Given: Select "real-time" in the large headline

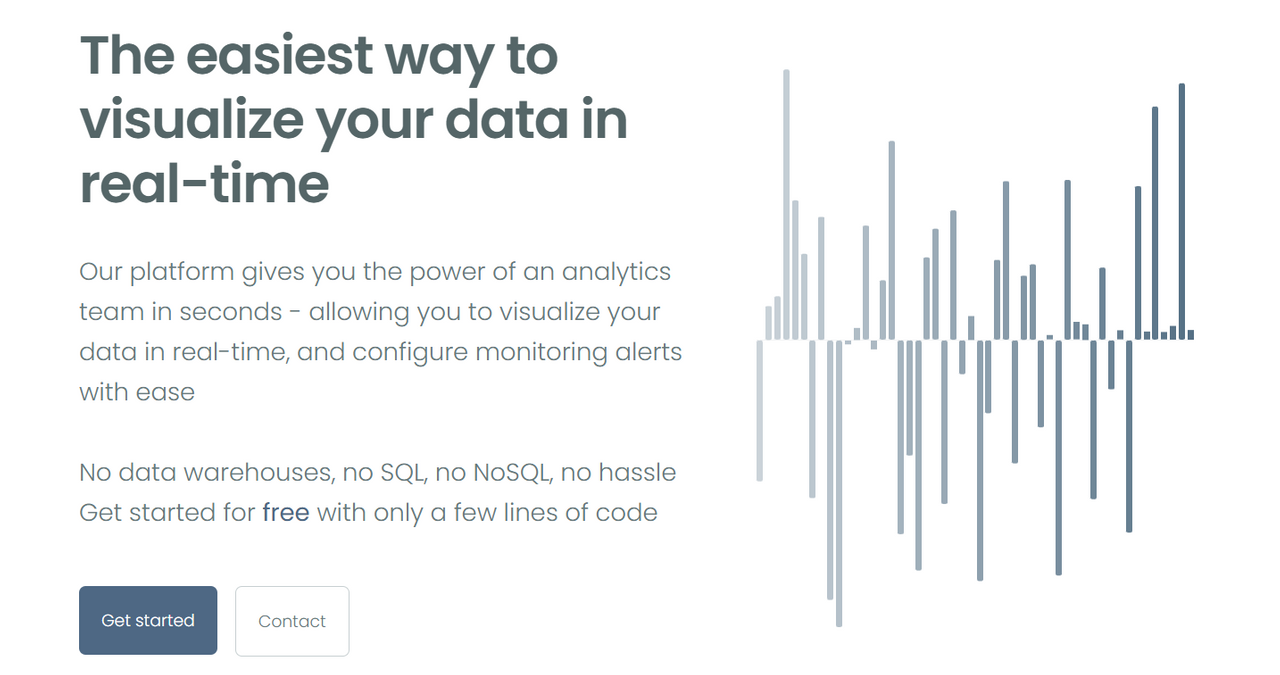Looking at the screenshot, I should click(204, 184).
